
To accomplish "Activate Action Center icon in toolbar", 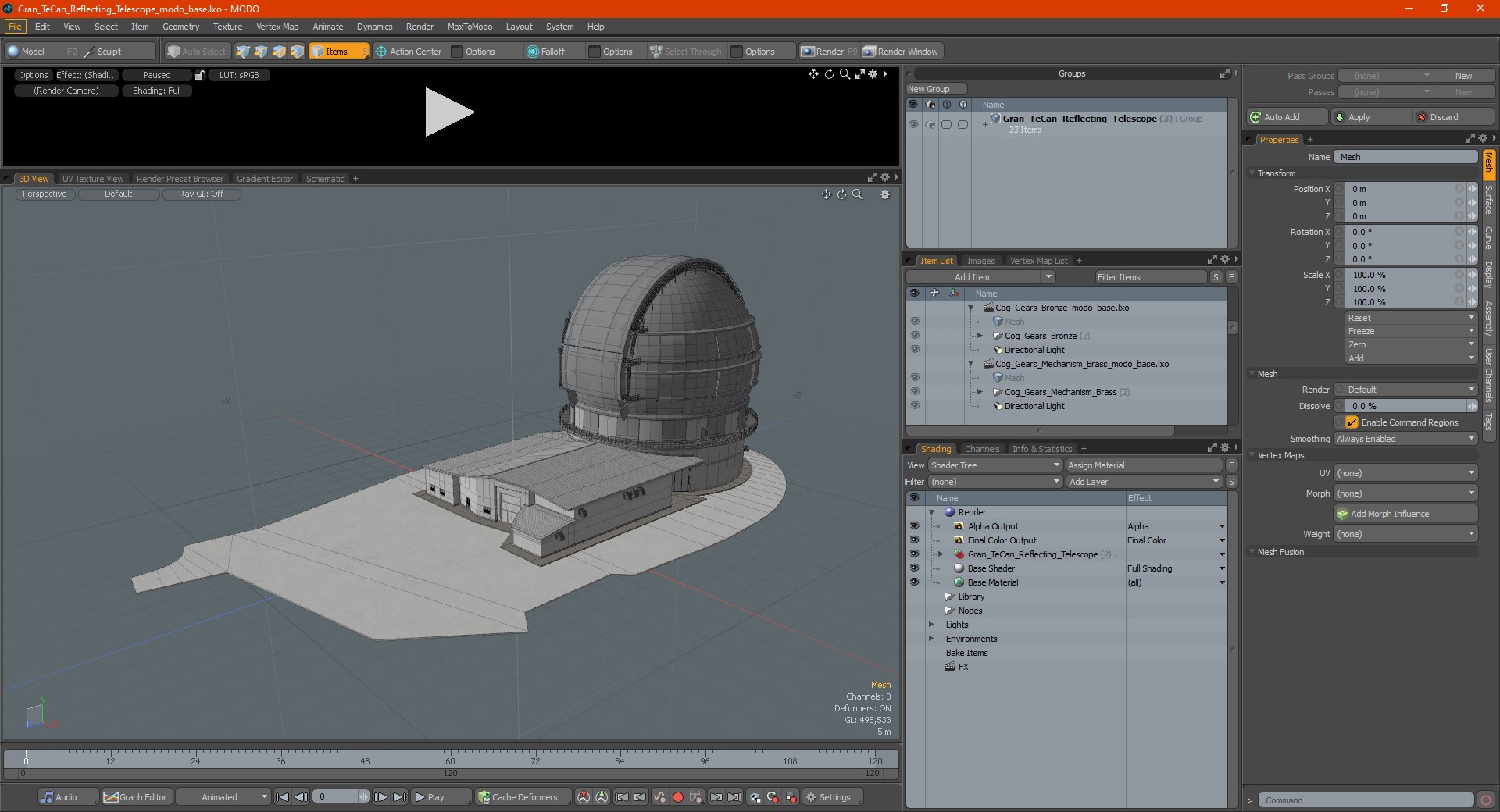I will tap(381, 52).
